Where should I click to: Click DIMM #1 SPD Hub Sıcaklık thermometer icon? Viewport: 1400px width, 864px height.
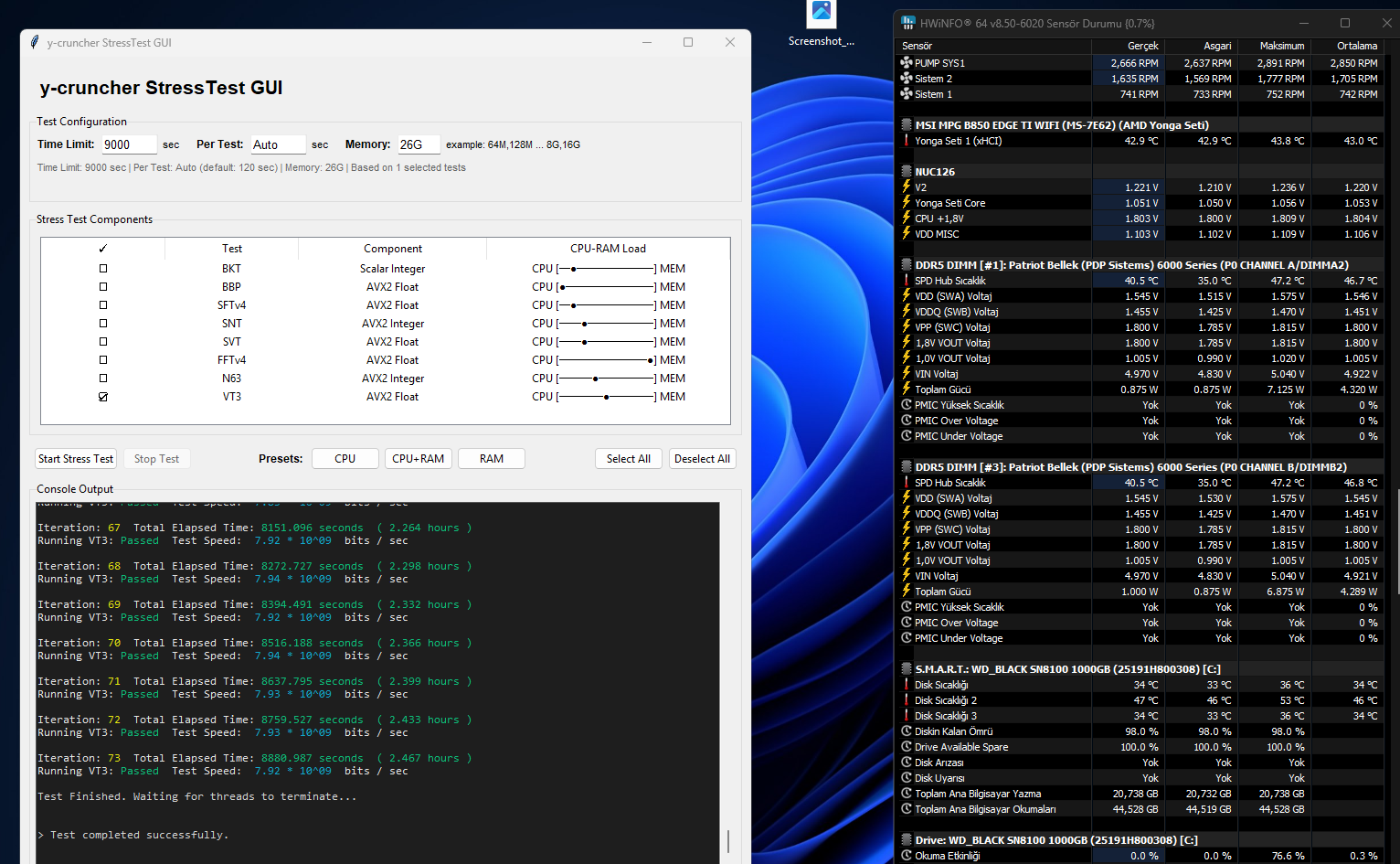pos(907,281)
